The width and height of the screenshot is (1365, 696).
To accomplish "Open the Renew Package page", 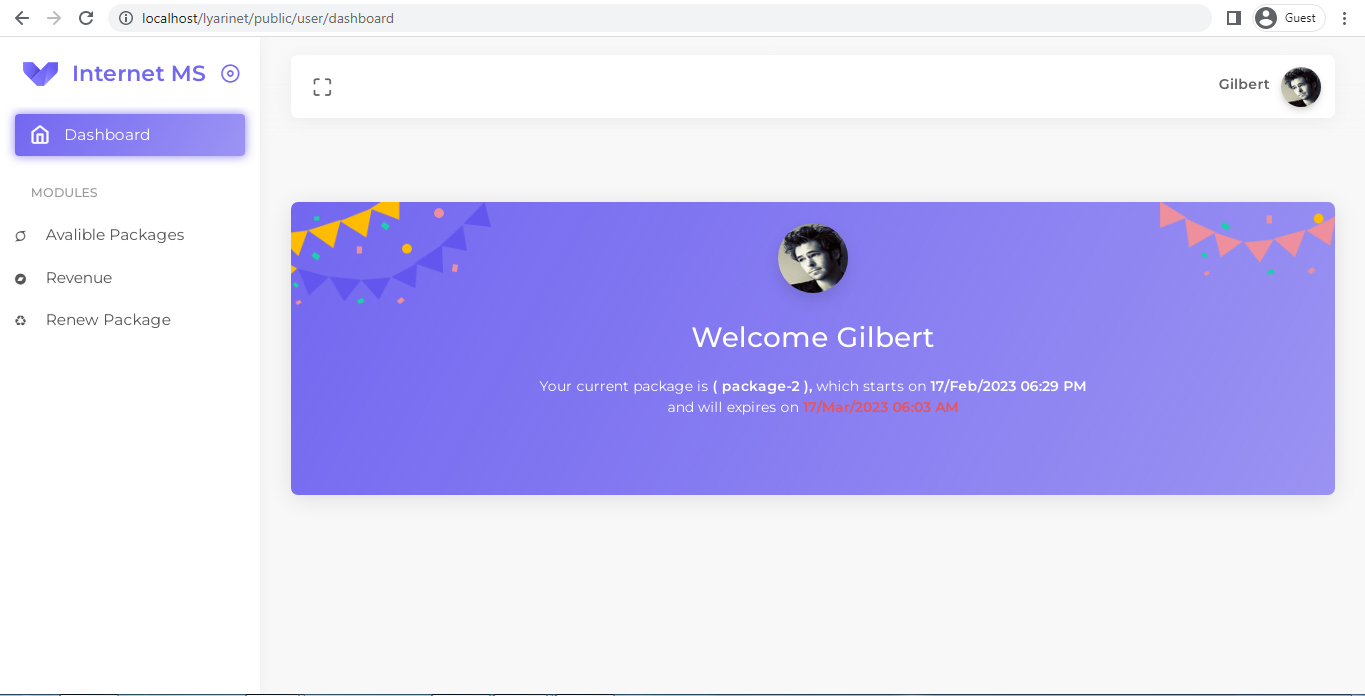I will pyautogui.click(x=108, y=319).
